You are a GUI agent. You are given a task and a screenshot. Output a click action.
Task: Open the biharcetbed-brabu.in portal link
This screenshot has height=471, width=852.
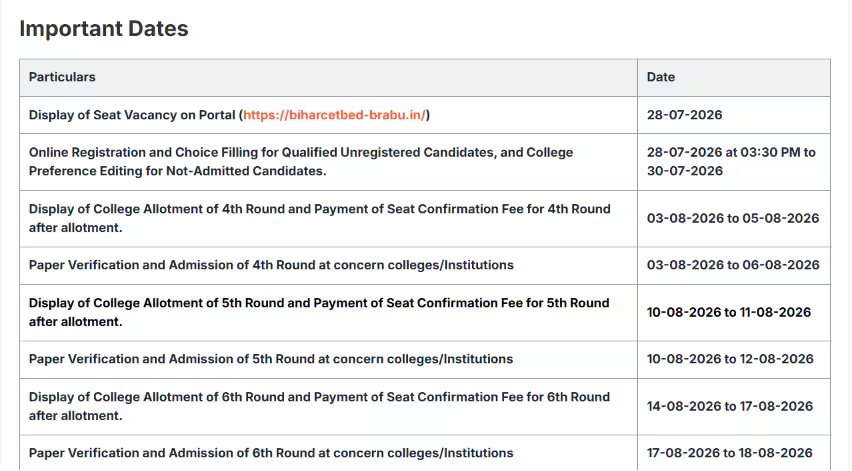(334, 115)
